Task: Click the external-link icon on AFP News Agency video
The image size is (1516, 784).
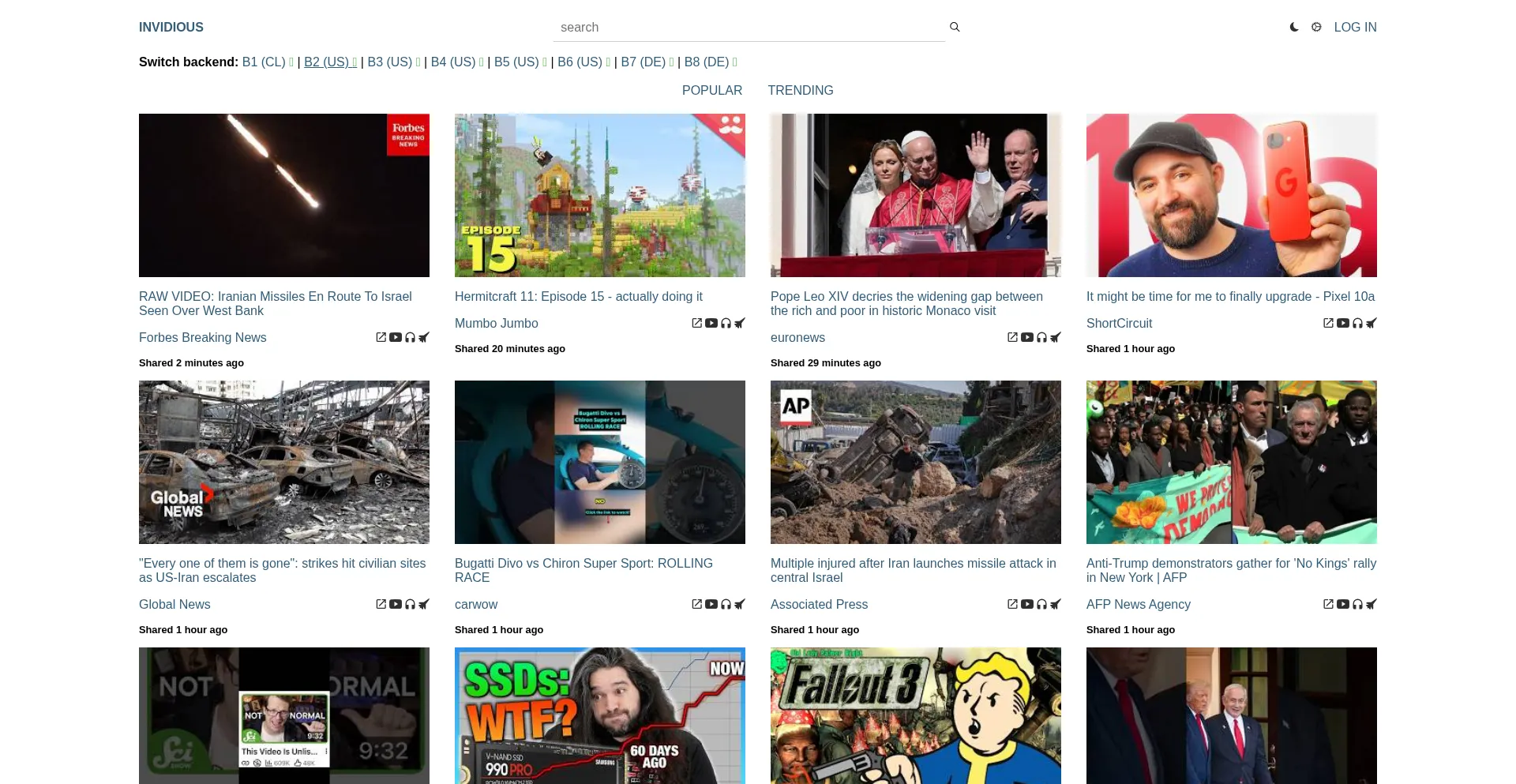Action: click(1329, 604)
